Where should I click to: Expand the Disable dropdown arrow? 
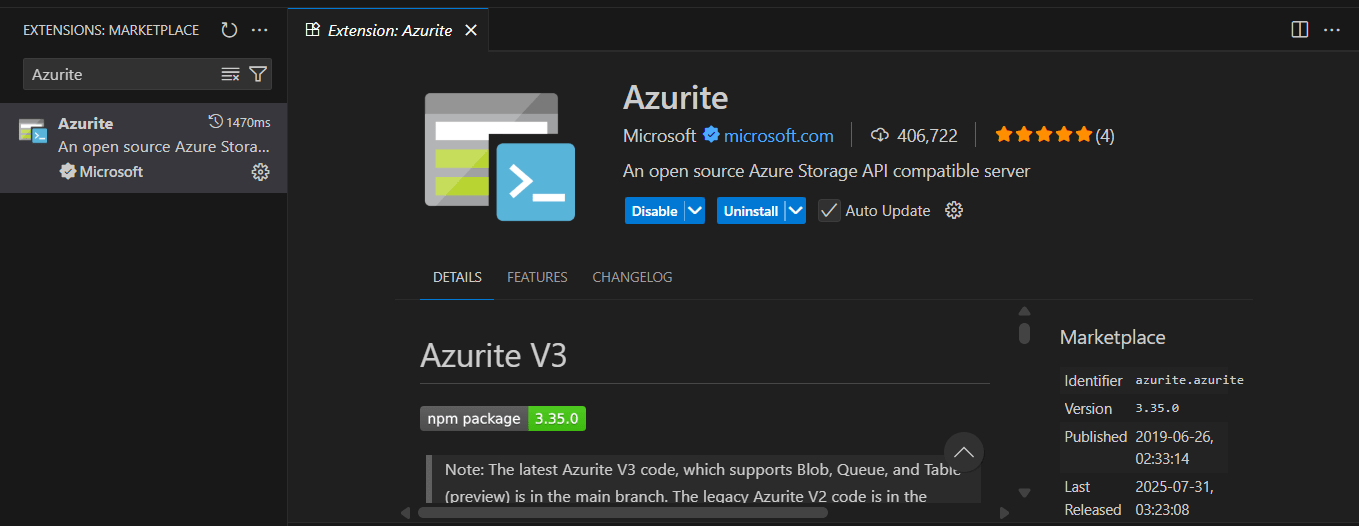click(x=696, y=211)
